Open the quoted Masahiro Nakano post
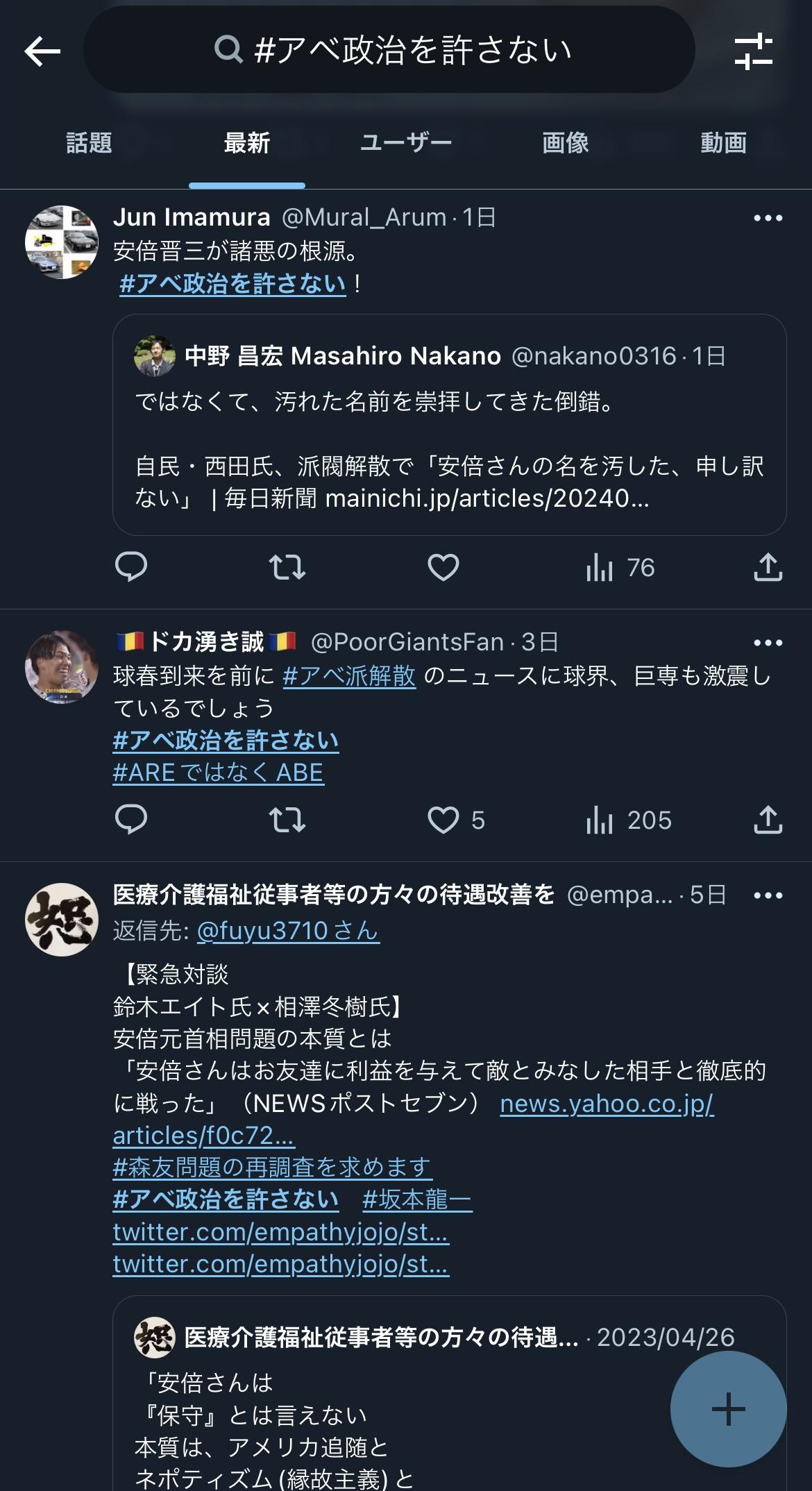 450,425
